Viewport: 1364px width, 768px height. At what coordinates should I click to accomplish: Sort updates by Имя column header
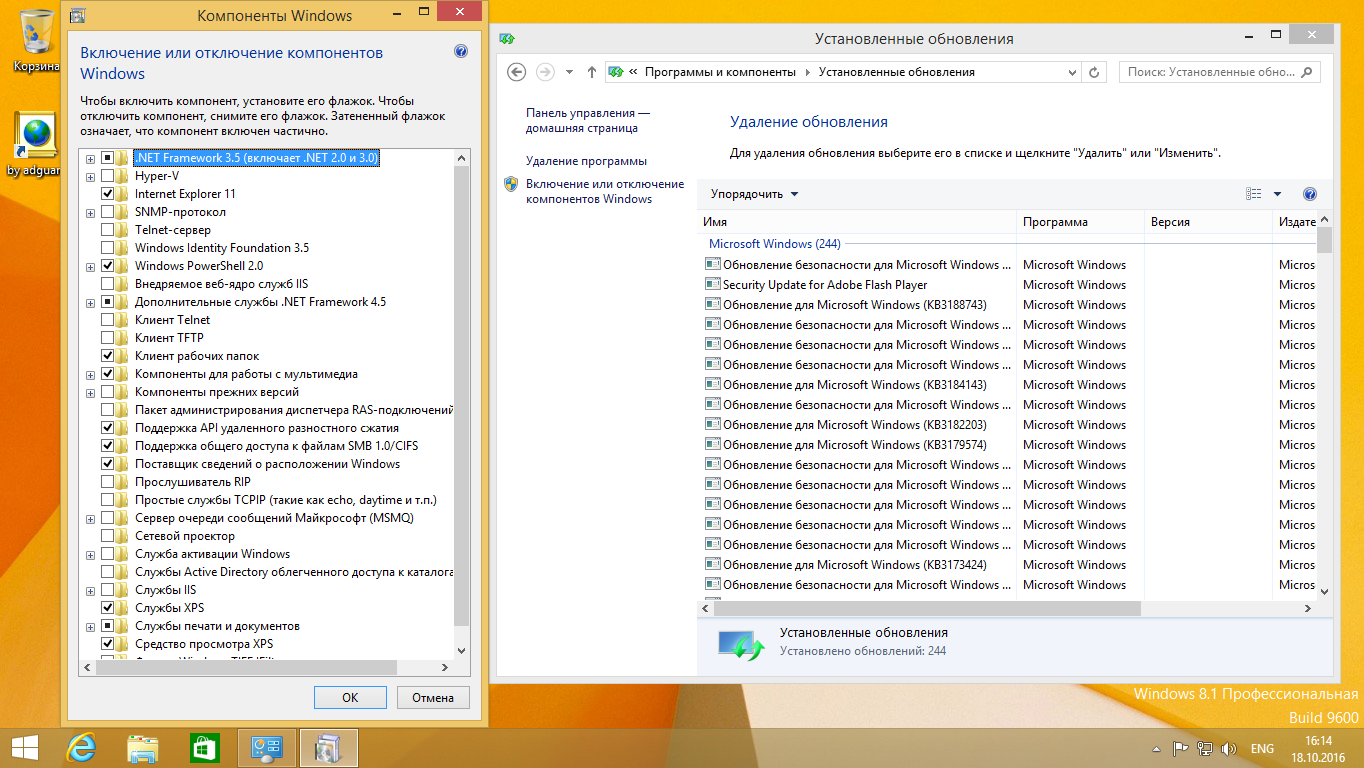[x=857, y=222]
